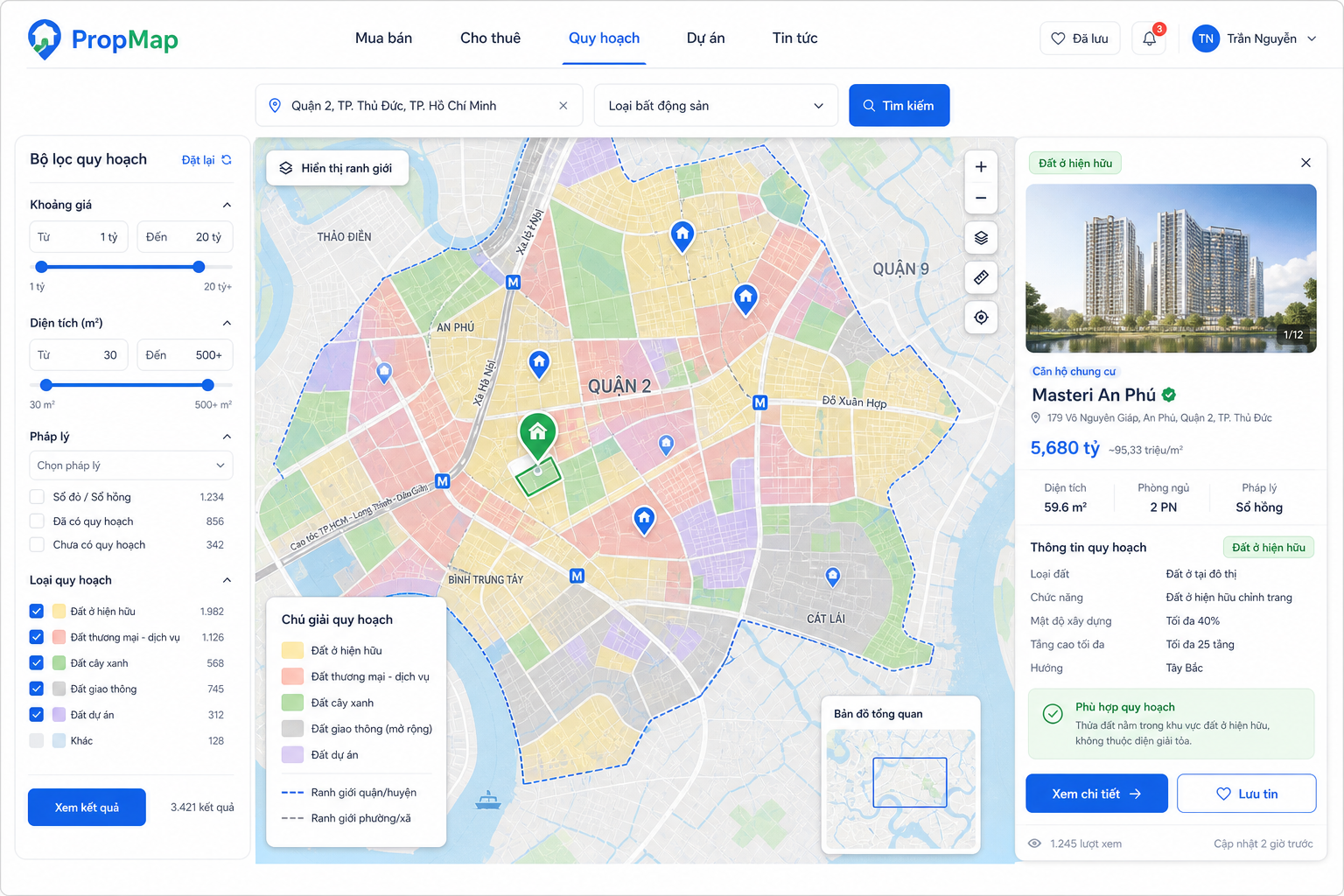Viewport: 1344px width, 896px height.
Task: Click the reset refresh icon beside Đặt lại
Action: pos(227,159)
